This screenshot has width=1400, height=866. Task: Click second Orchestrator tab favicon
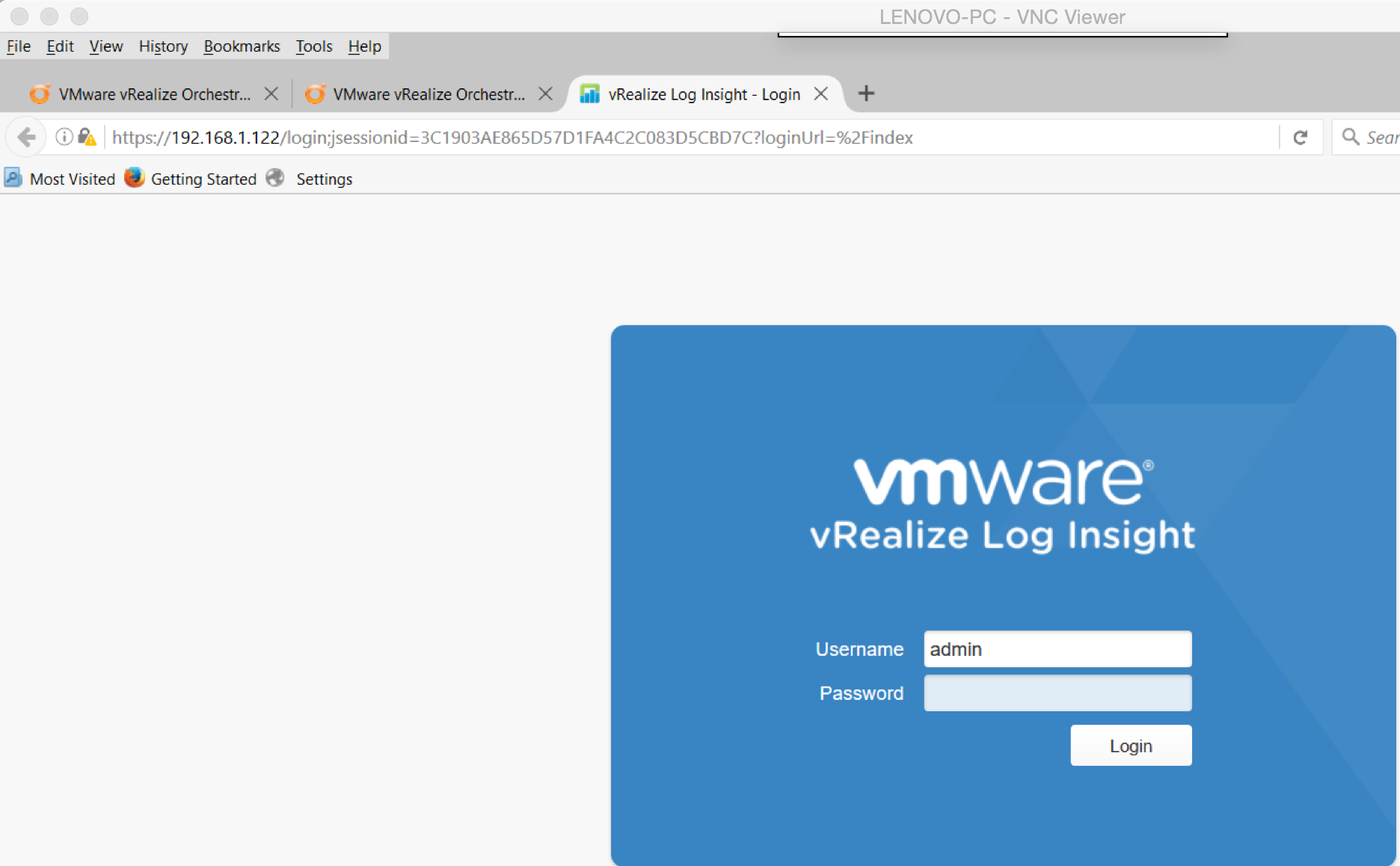point(315,93)
